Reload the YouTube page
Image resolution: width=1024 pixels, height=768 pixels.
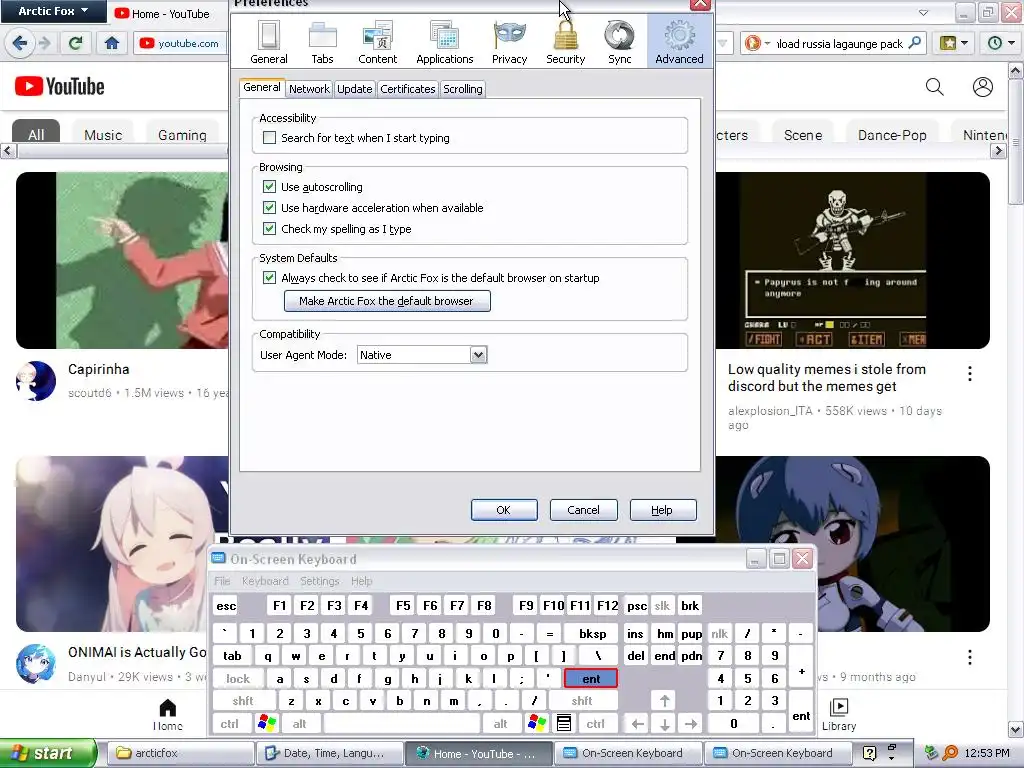76,43
